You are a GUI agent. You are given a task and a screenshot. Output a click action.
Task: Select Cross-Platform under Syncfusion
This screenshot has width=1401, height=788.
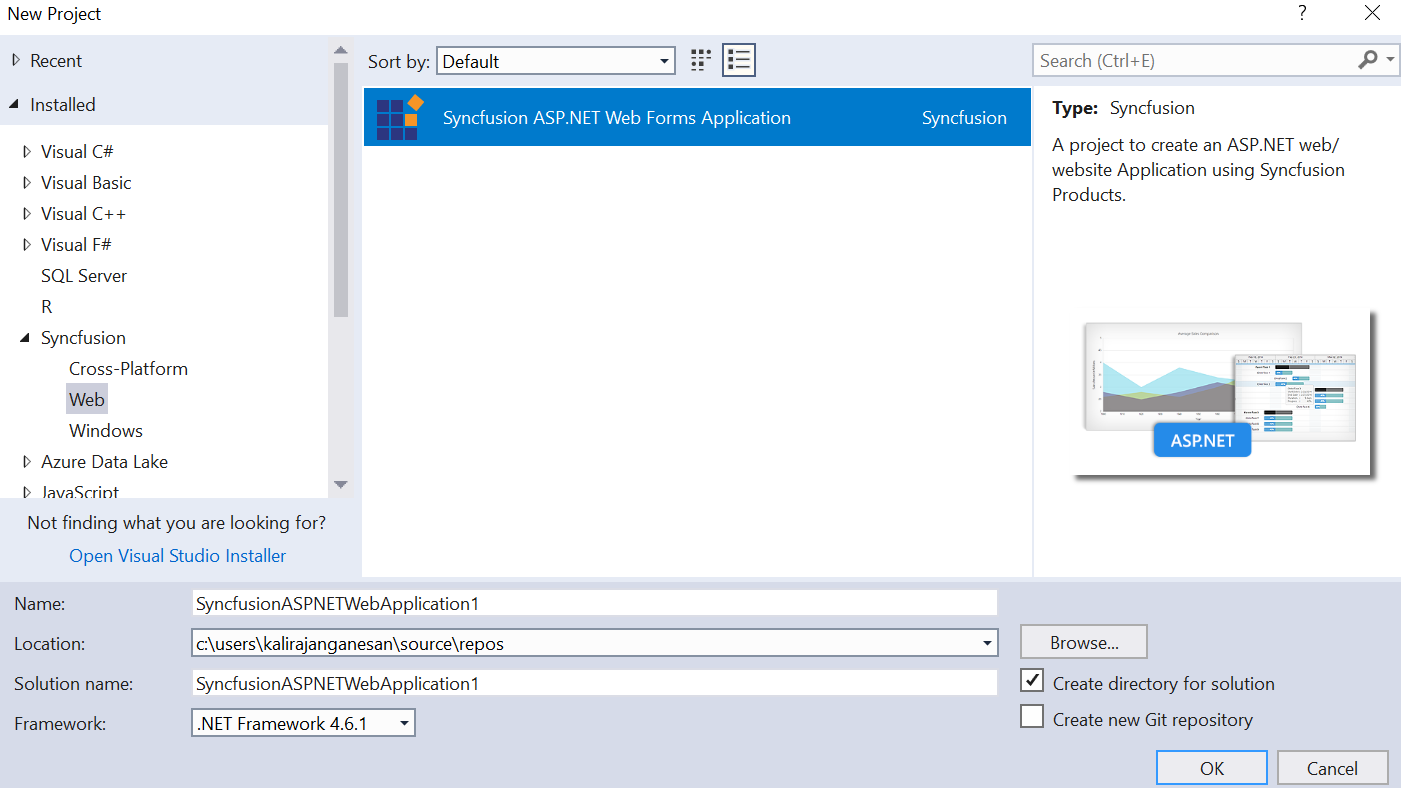pyautogui.click(x=128, y=369)
